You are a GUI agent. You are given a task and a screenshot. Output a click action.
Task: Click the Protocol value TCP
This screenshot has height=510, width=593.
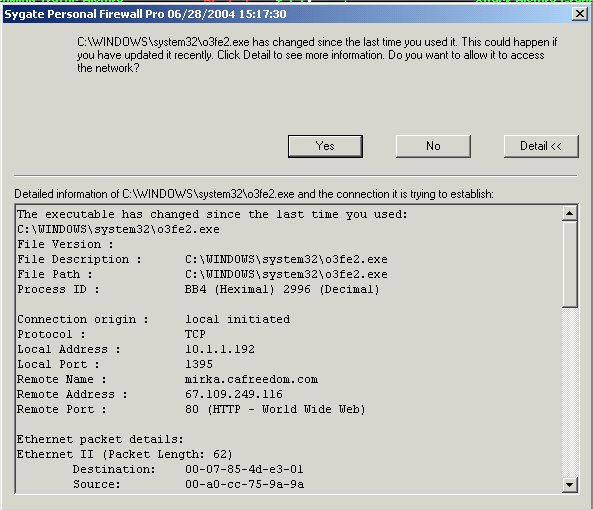tap(195, 334)
